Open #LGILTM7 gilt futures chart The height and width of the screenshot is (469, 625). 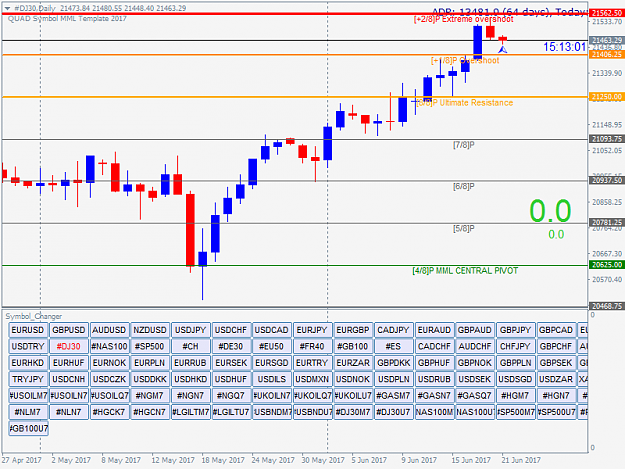tap(191, 412)
